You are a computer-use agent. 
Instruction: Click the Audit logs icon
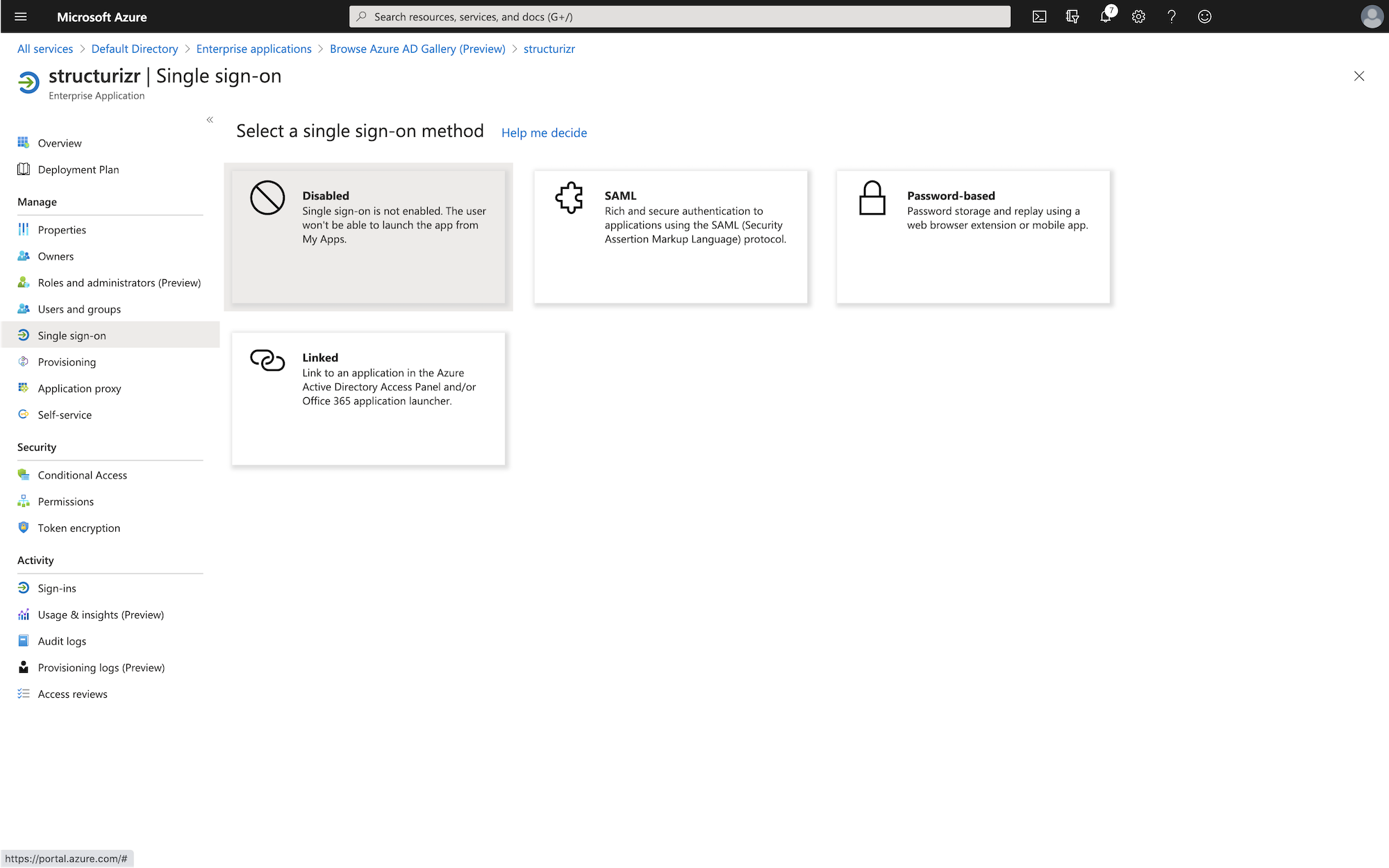pos(24,640)
